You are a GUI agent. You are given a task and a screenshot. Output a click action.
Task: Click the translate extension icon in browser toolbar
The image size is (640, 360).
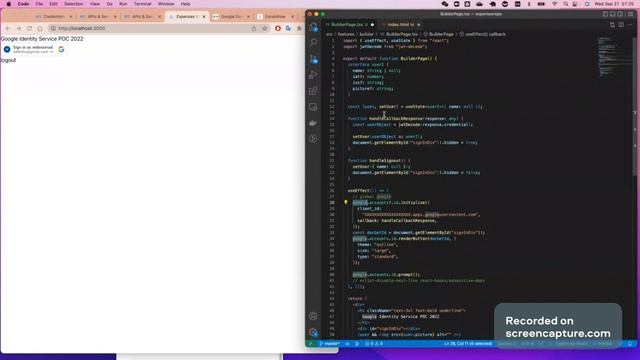pyautogui.click(x=289, y=28)
